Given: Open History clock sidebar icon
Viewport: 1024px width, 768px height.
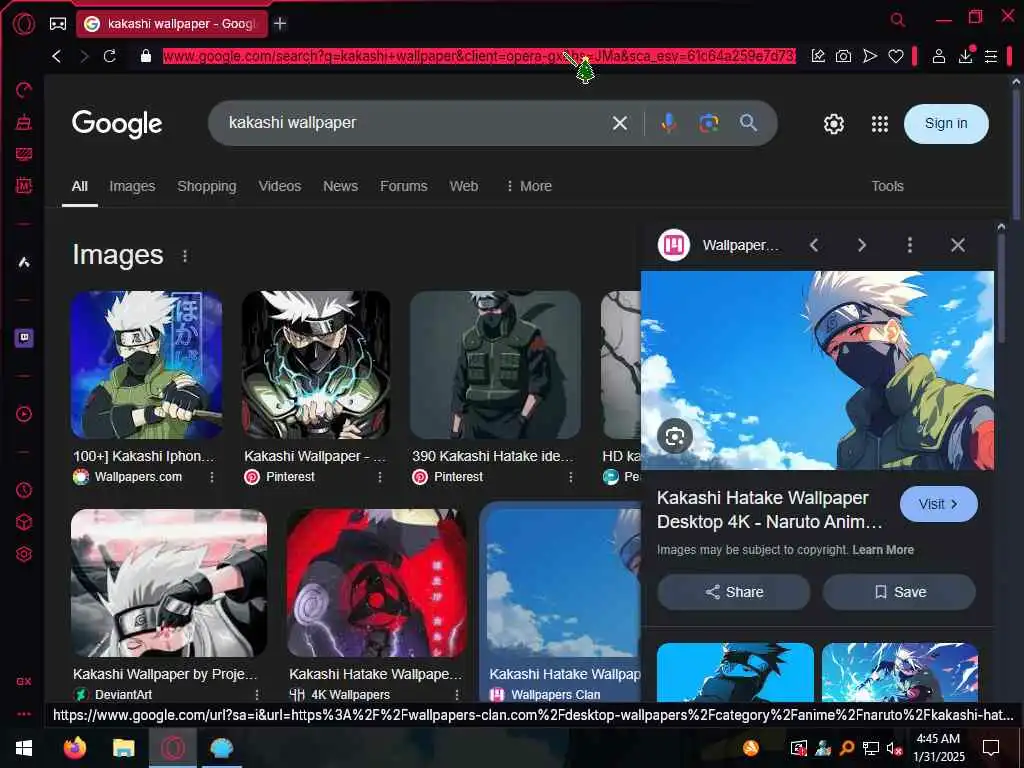Looking at the screenshot, I should [24, 490].
